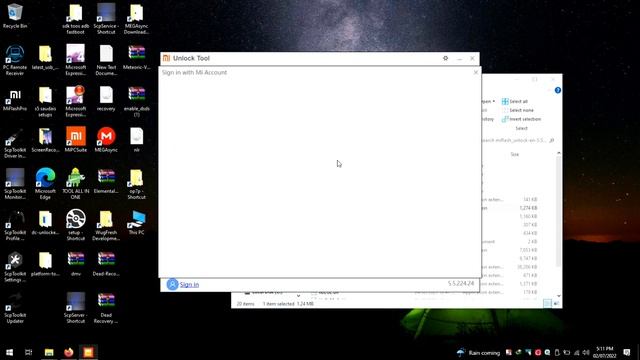
Task: Click the Sign in link
Action: [189, 284]
